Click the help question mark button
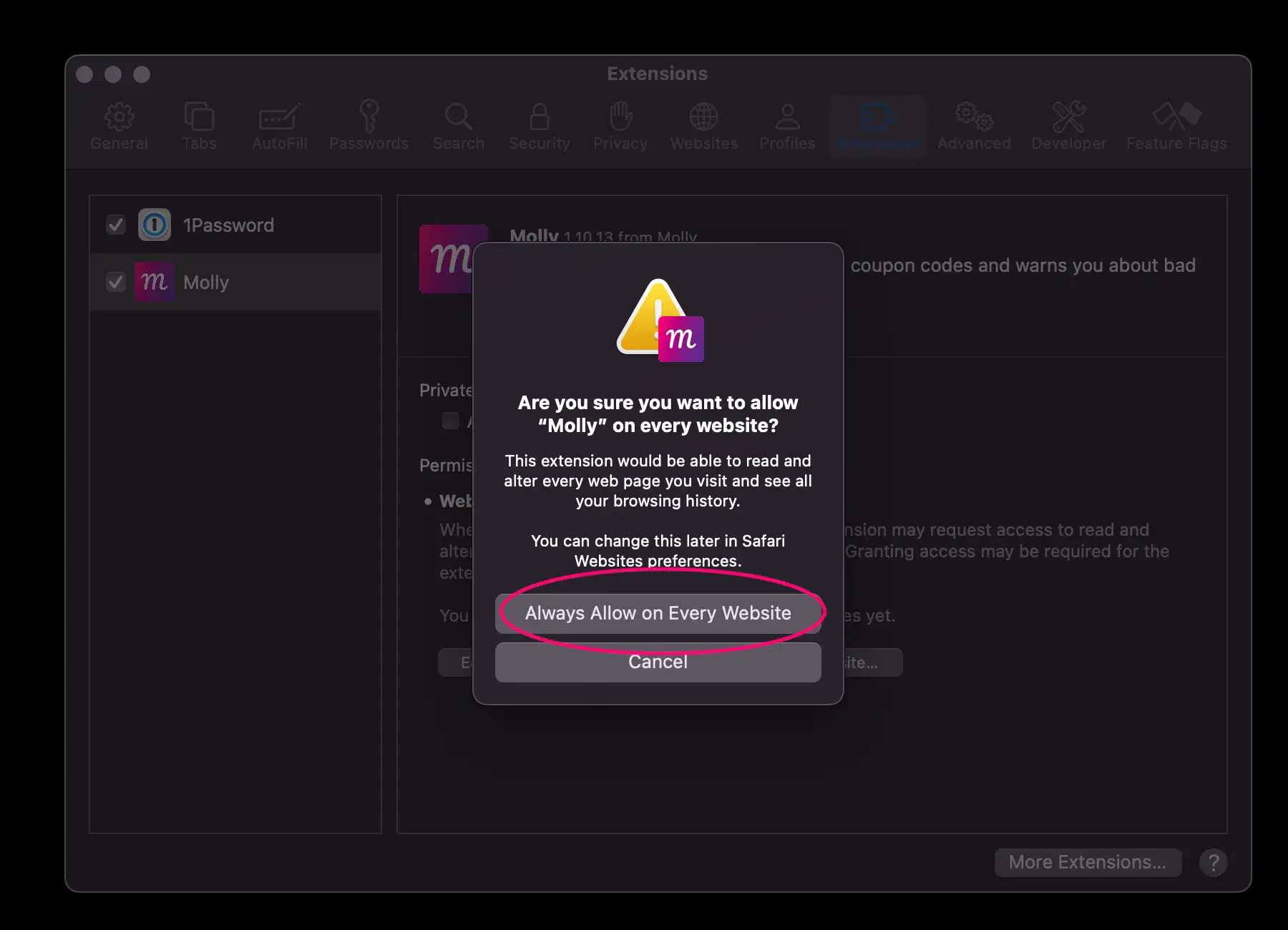Viewport: 1288px width, 930px height. coord(1213,862)
